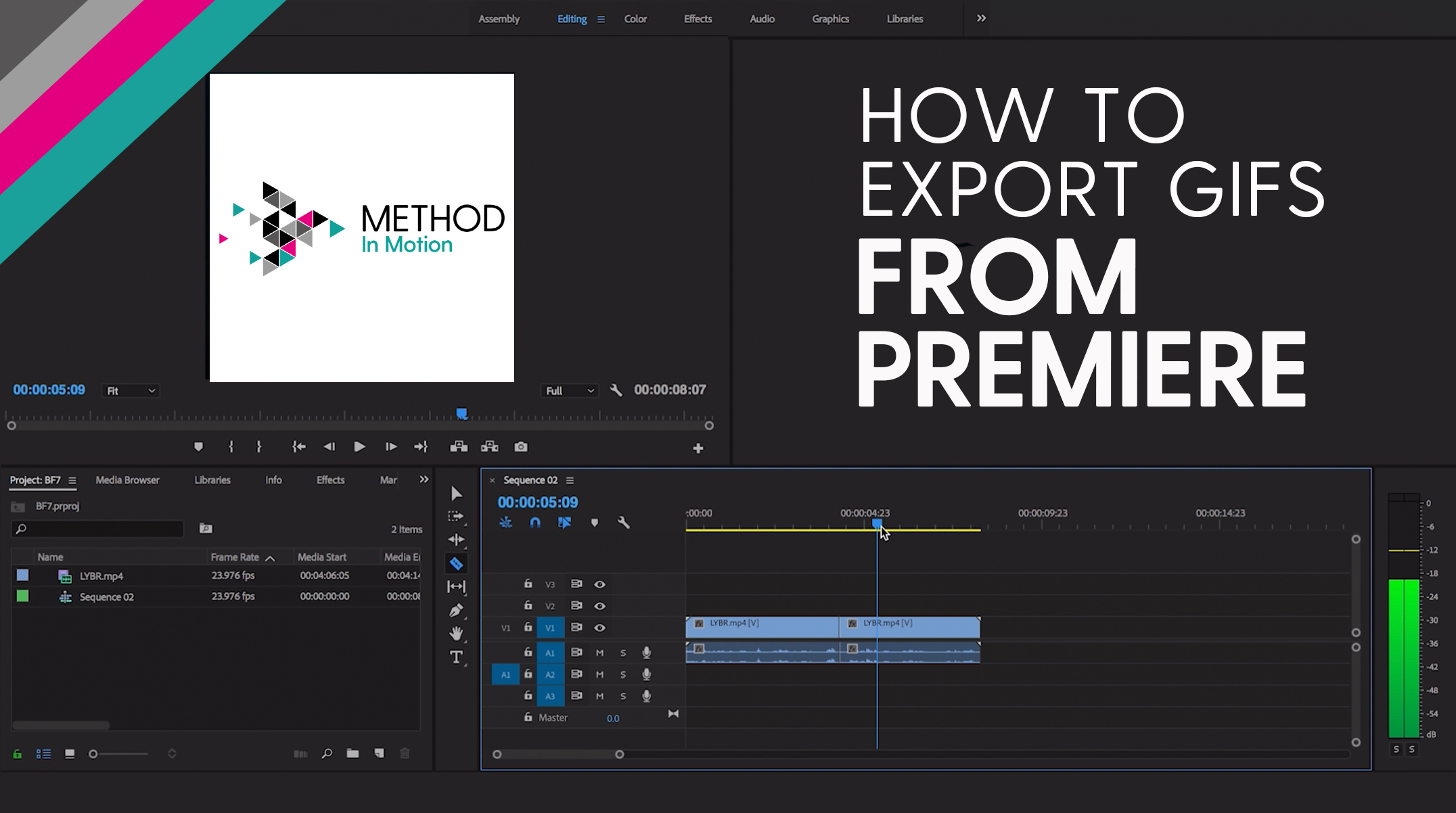The image size is (1456, 813).
Task: Step forward one frame
Action: (x=390, y=447)
